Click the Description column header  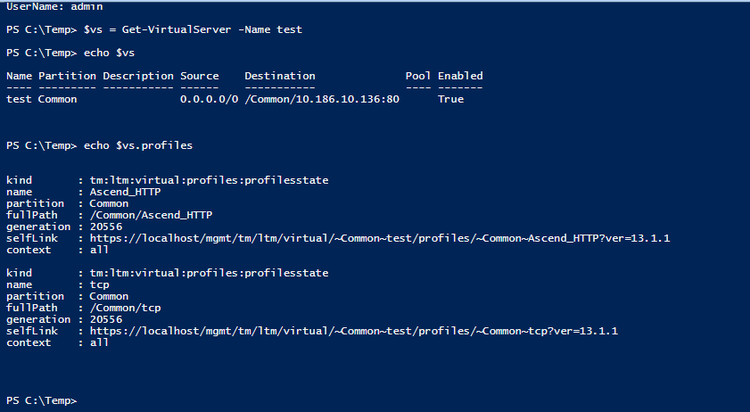click(138, 76)
